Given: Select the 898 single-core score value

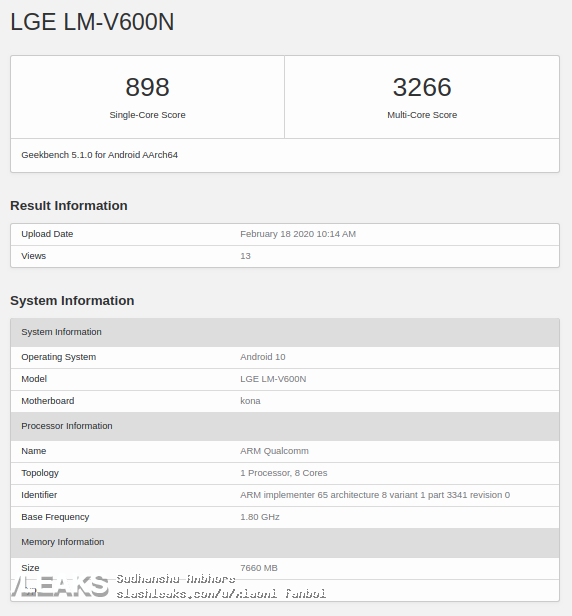Looking at the screenshot, I should click(x=147, y=87).
